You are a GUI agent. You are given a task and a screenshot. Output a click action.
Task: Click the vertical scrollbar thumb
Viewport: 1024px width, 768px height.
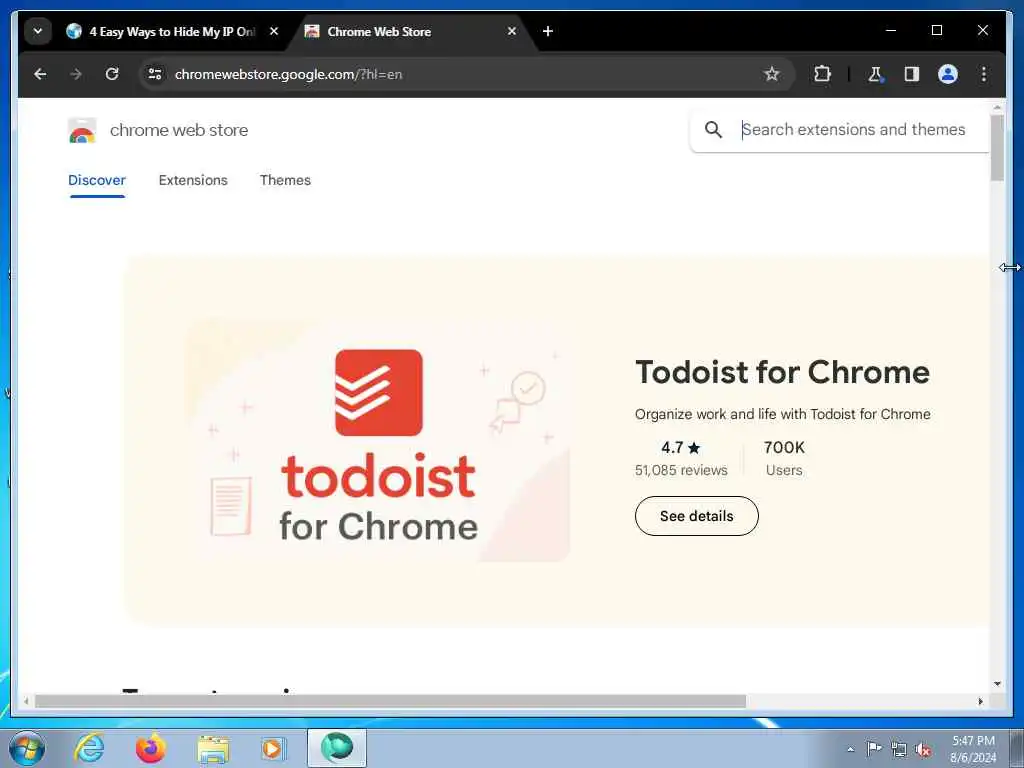(997, 148)
